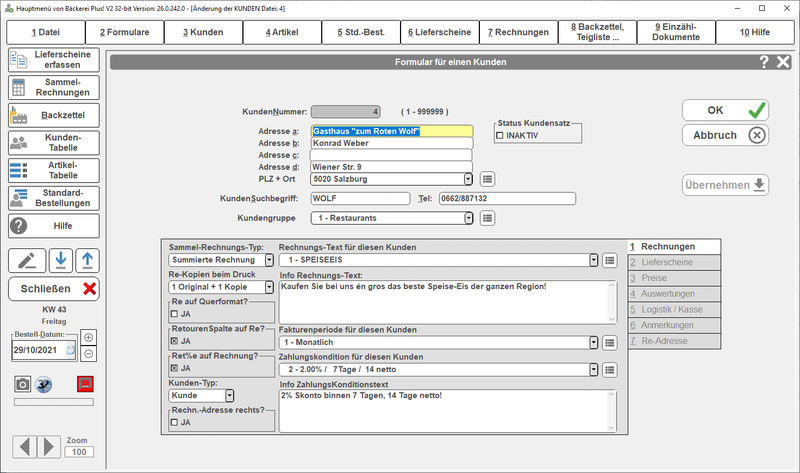Click the Tel input field
The height and width of the screenshot is (473, 800).
coord(507,198)
